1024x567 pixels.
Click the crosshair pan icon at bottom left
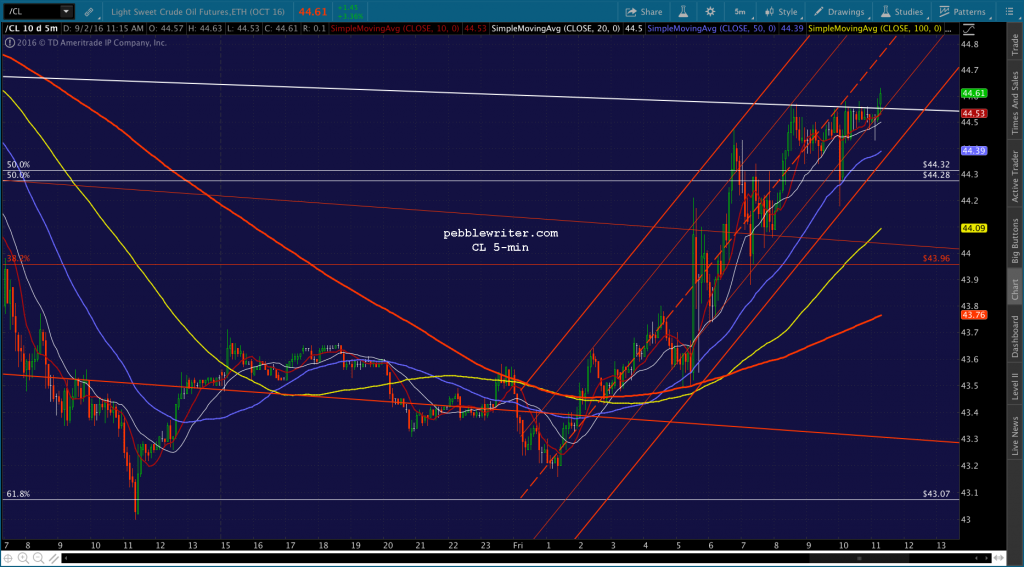pyautogui.click(x=9, y=558)
